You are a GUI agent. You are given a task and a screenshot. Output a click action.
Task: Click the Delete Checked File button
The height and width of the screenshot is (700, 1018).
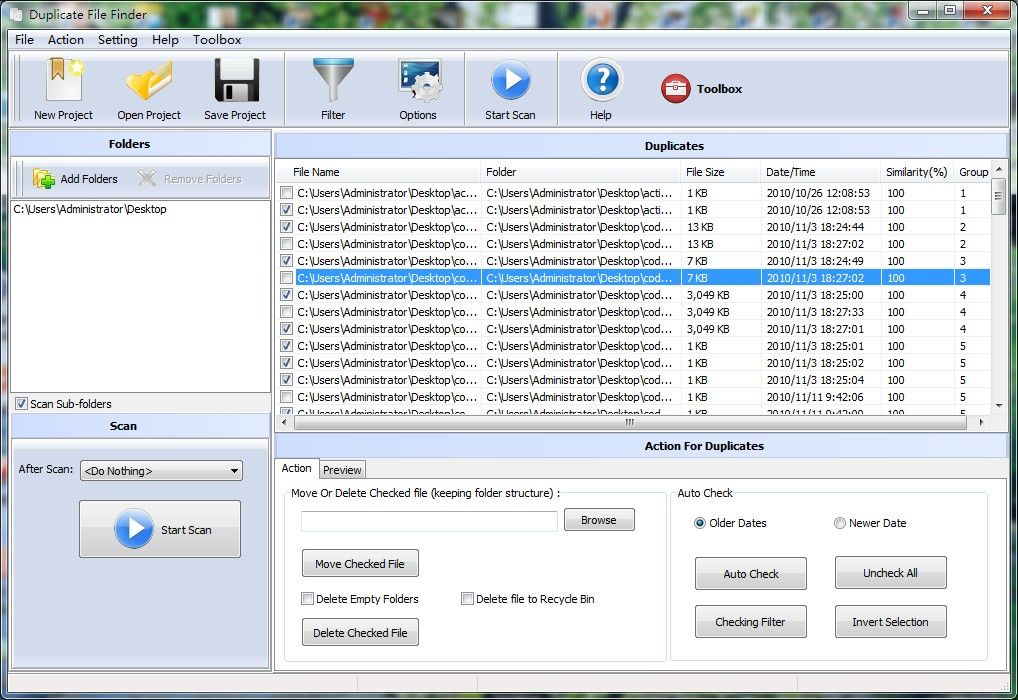[x=360, y=632]
